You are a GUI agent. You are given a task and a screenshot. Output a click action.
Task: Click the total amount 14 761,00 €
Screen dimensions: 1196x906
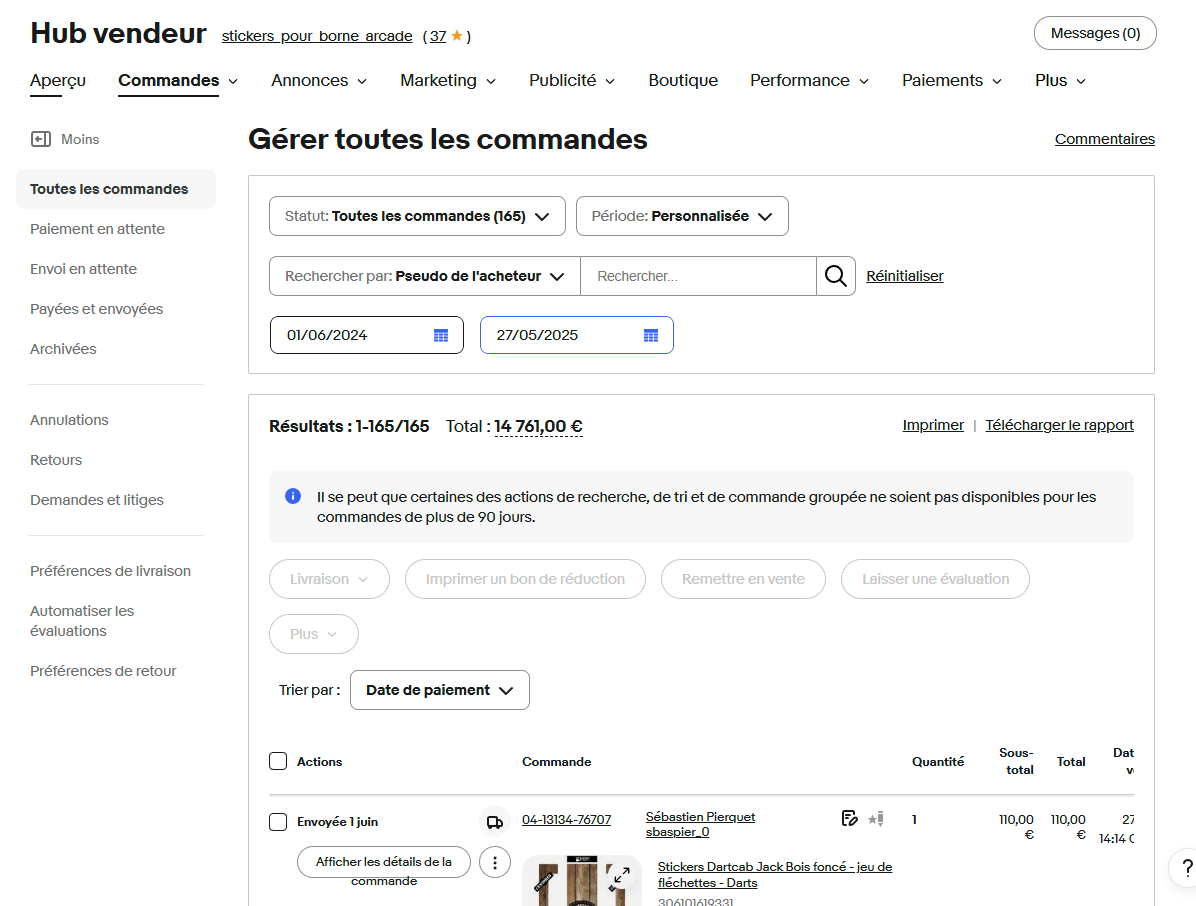pos(539,426)
